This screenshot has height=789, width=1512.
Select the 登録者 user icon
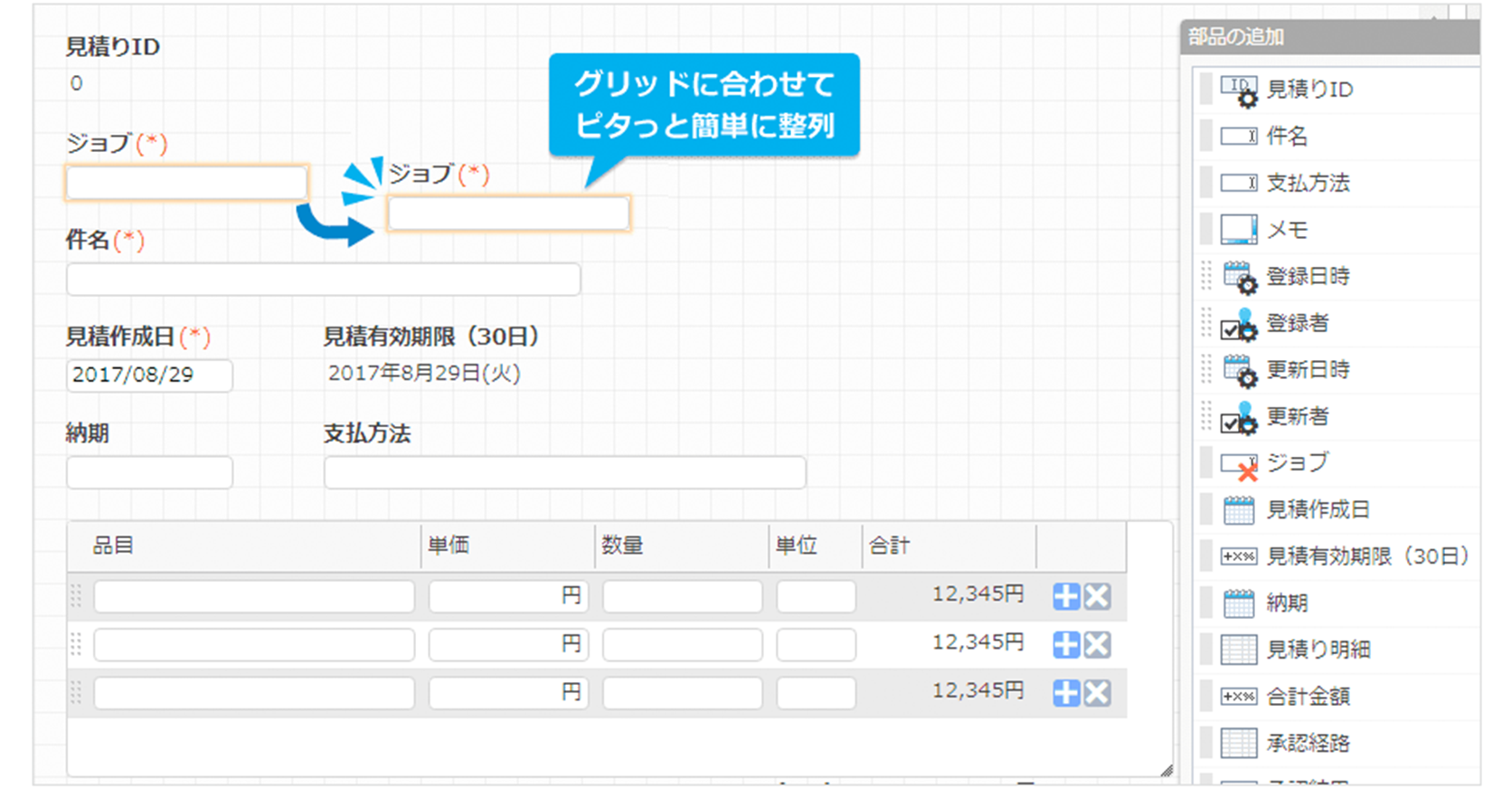[1240, 325]
